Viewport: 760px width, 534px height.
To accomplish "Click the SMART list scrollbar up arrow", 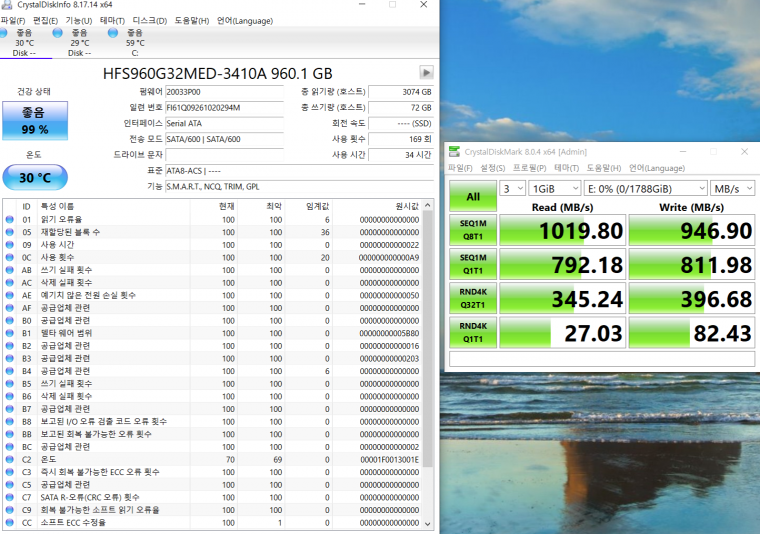I will (x=428, y=205).
